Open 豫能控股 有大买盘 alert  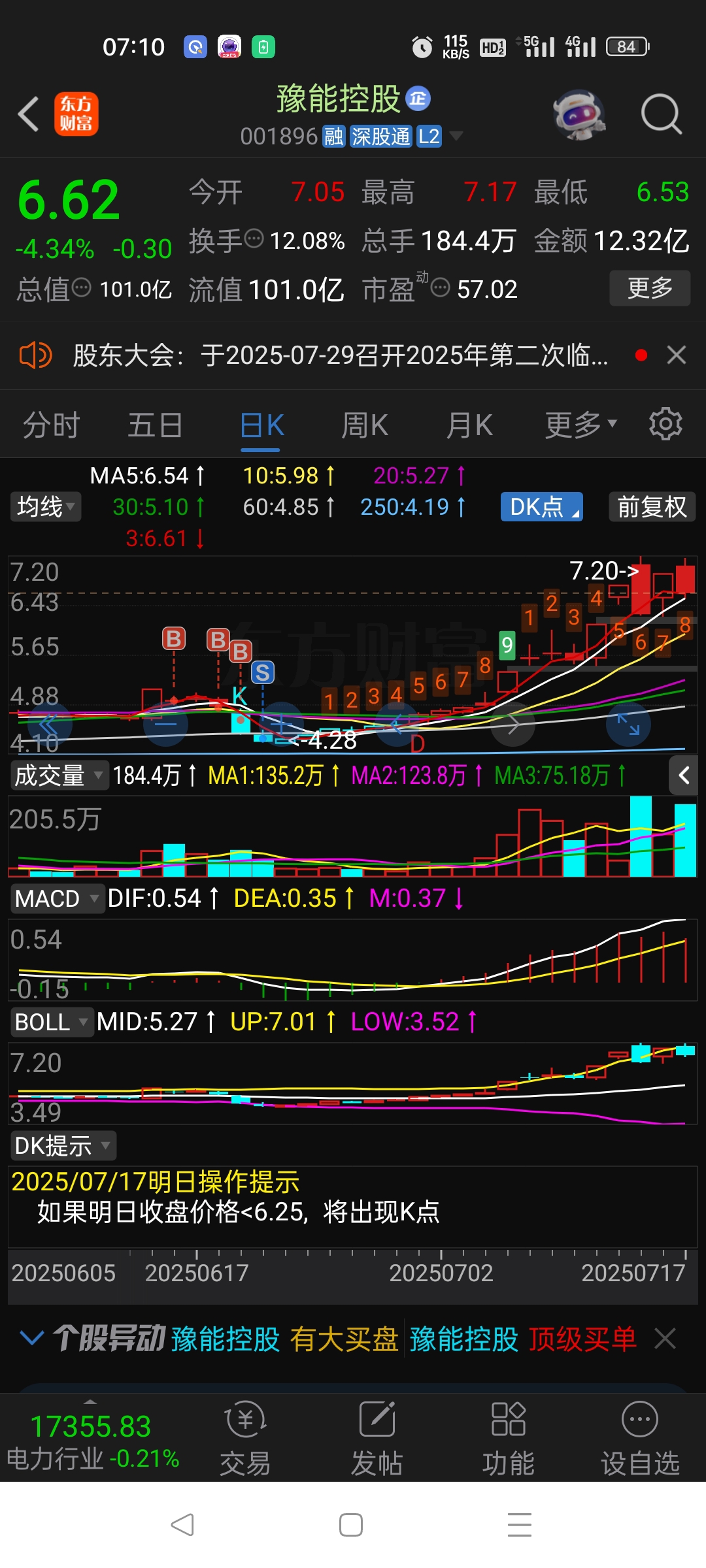[x=284, y=1339]
